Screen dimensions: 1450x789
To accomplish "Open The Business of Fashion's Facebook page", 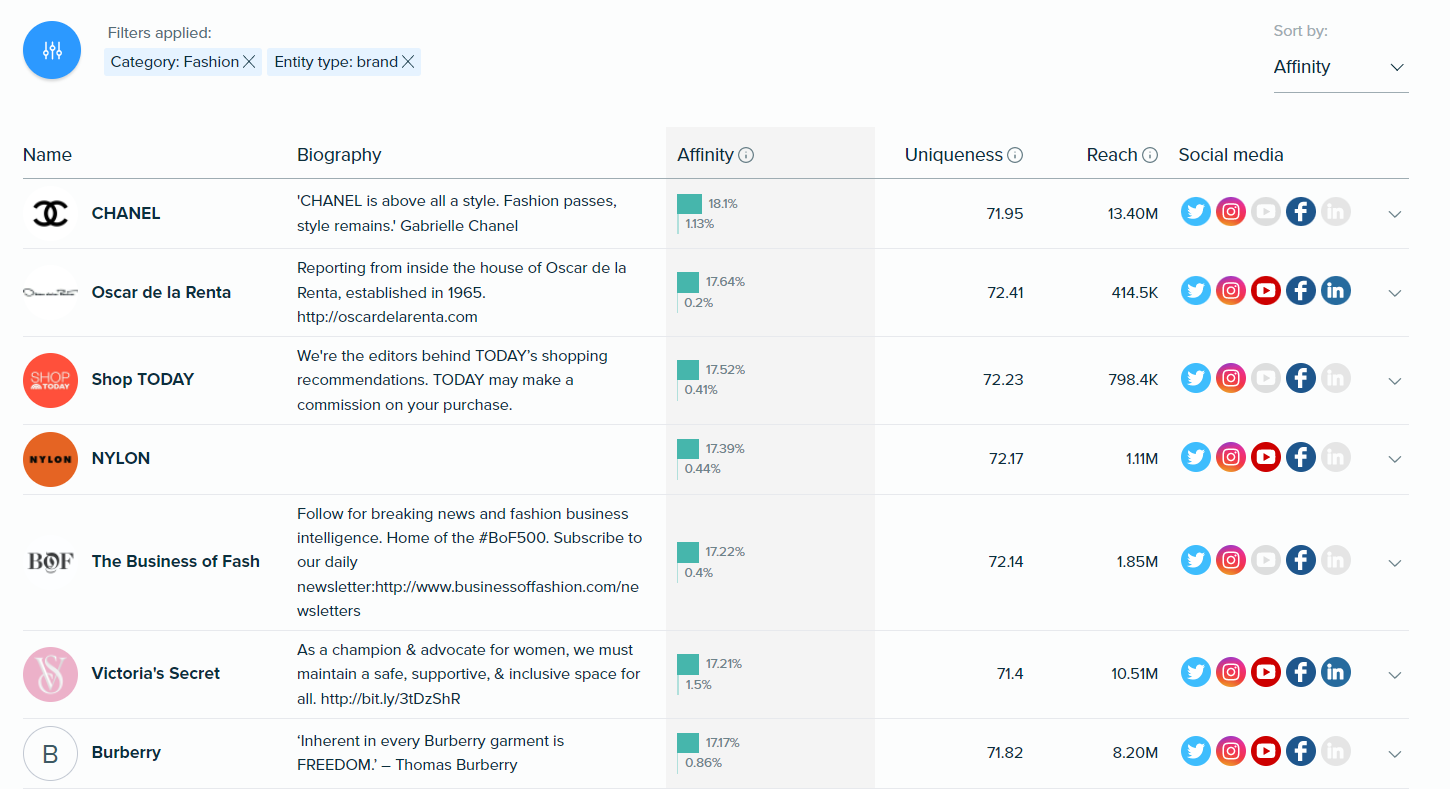I will (1300, 560).
